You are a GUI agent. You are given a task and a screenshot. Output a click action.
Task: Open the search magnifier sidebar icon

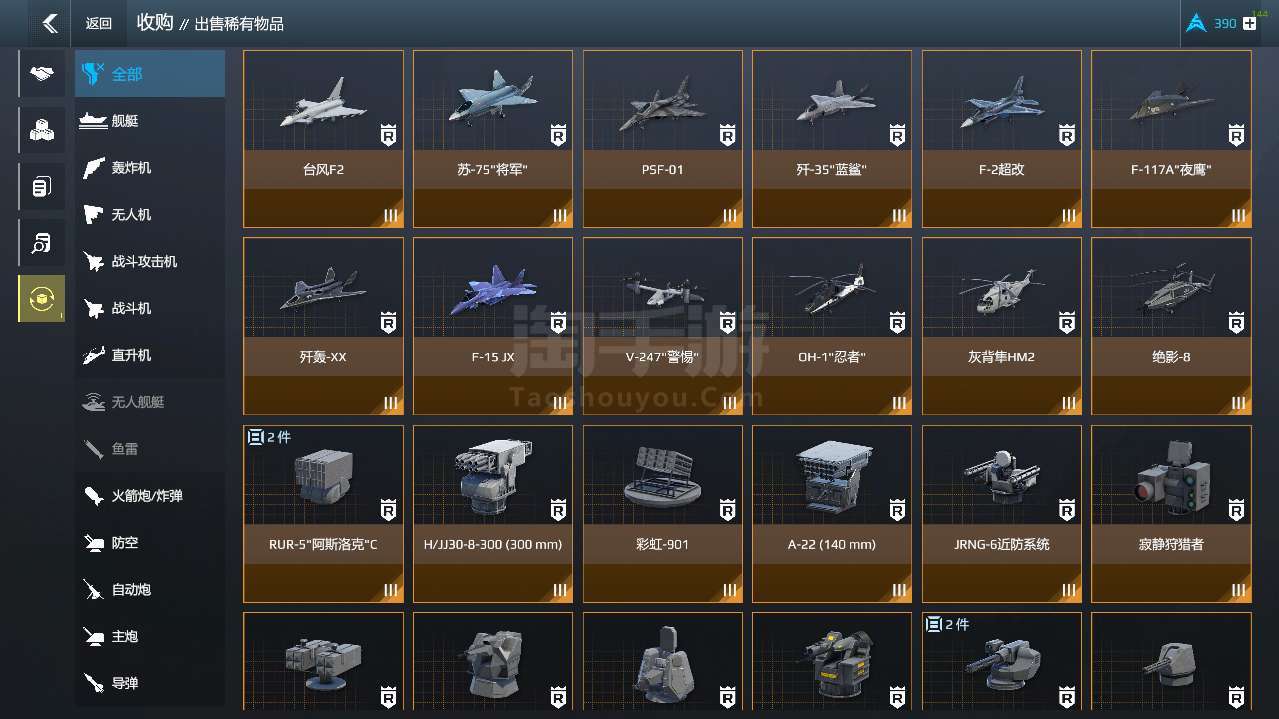[x=41, y=242]
